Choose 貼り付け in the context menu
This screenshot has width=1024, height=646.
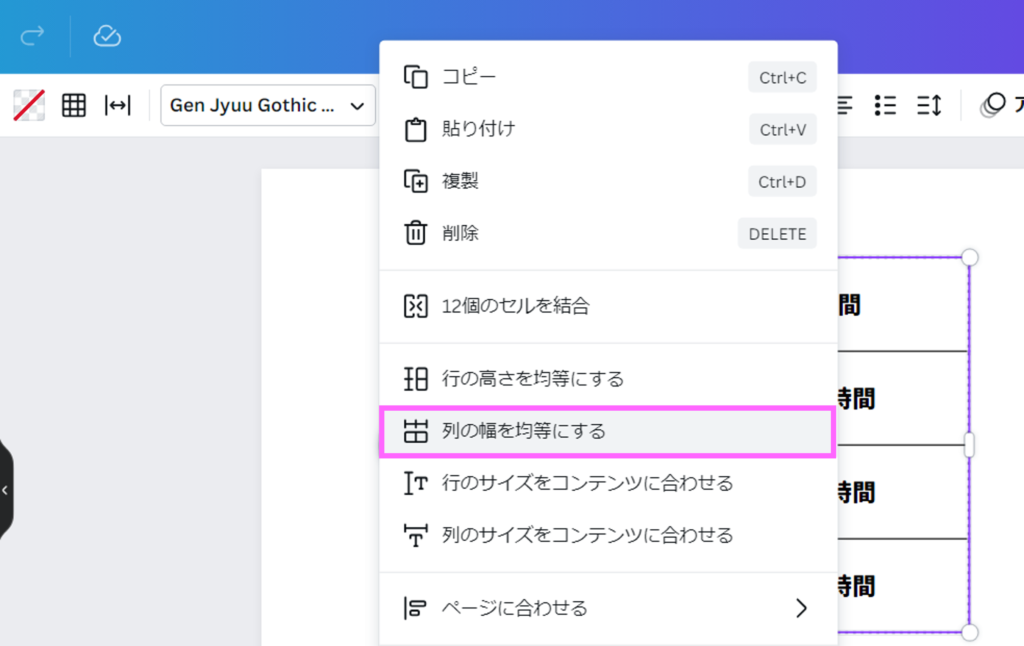coord(478,129)
